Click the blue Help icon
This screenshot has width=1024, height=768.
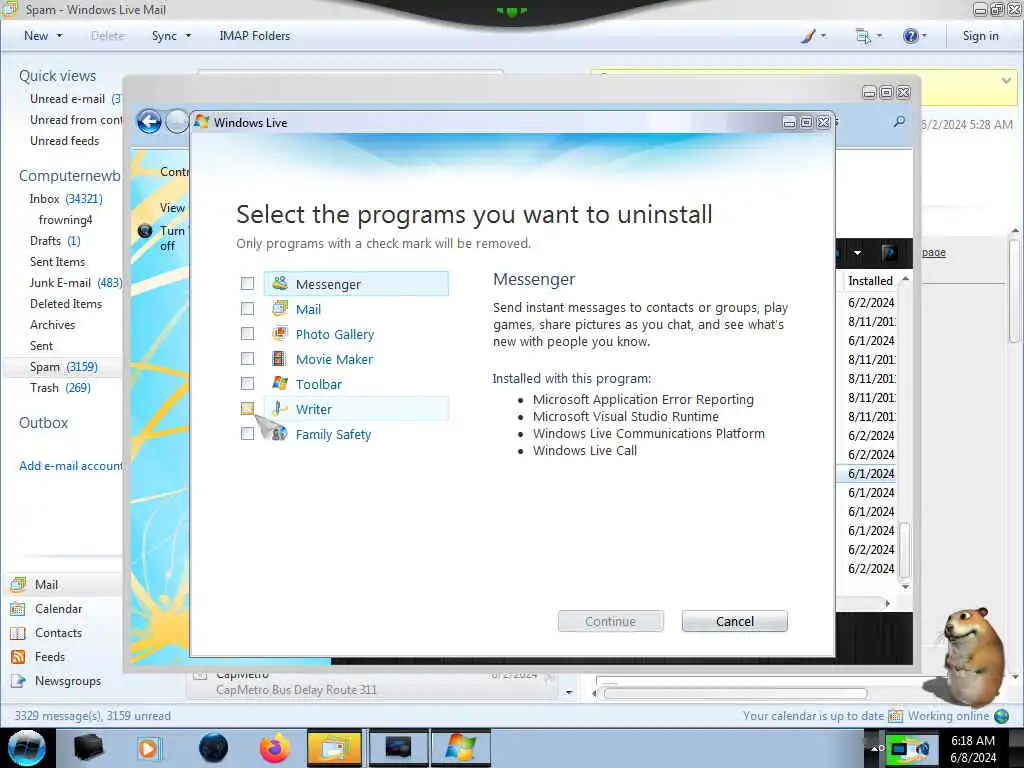coord(910,36)
